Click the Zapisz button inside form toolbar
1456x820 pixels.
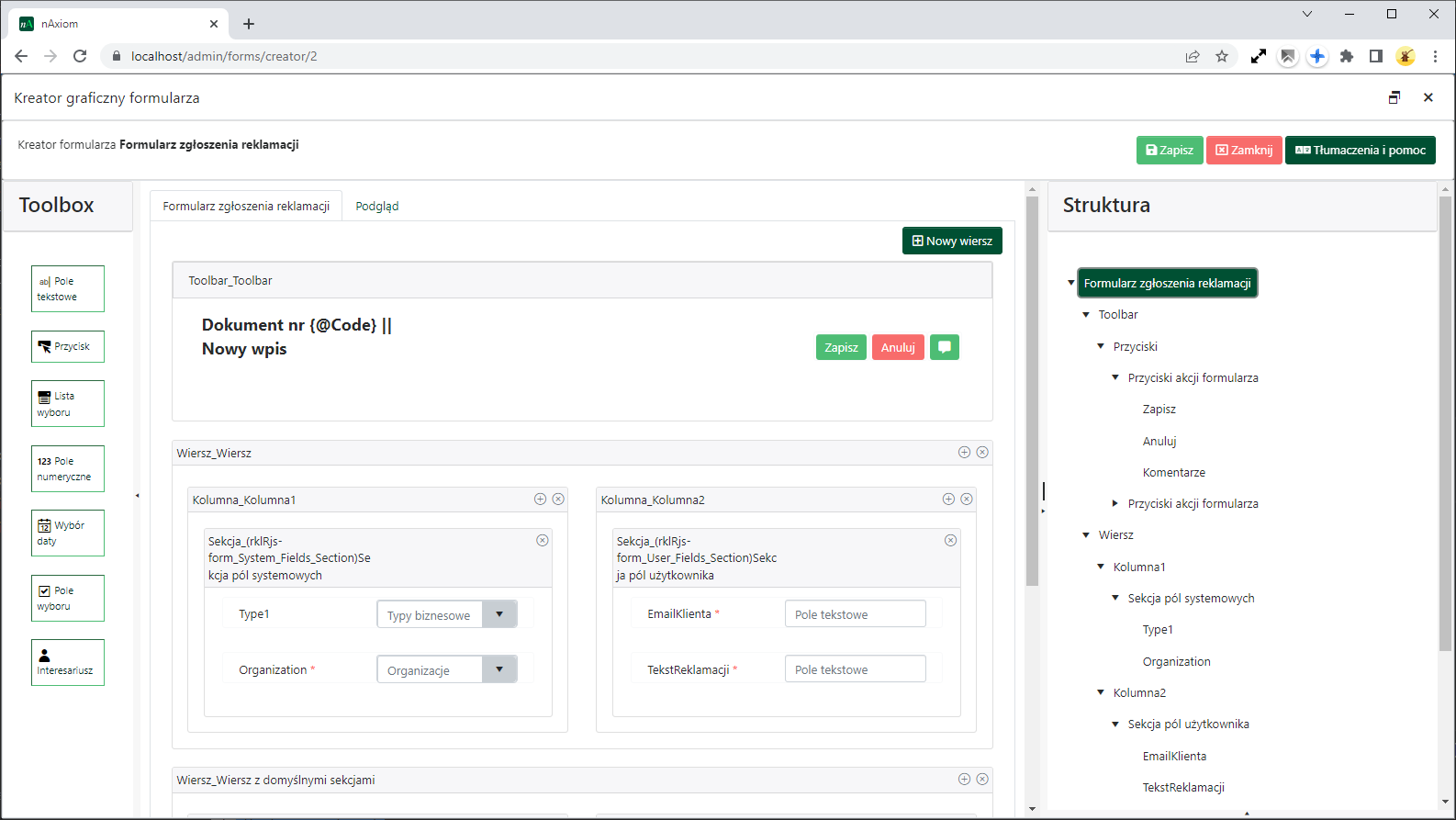click(841, 347)
